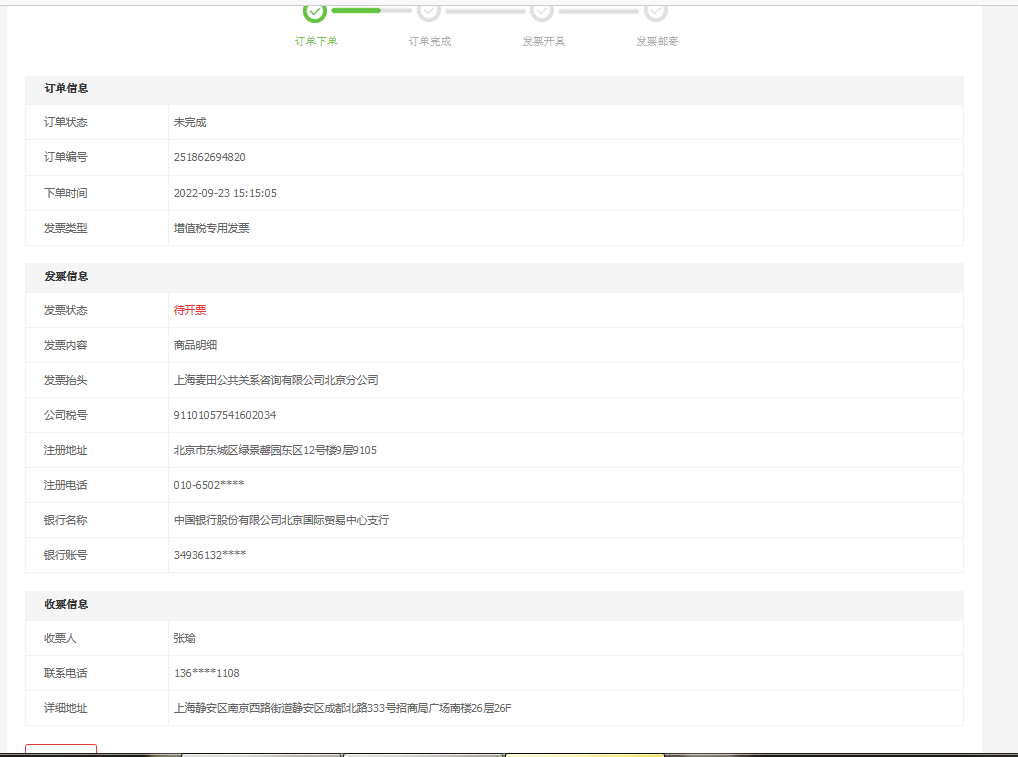
Task: Click the bank name 中国银行股份有限公司北京国际贸易中心支行
Action: (281, 521)
